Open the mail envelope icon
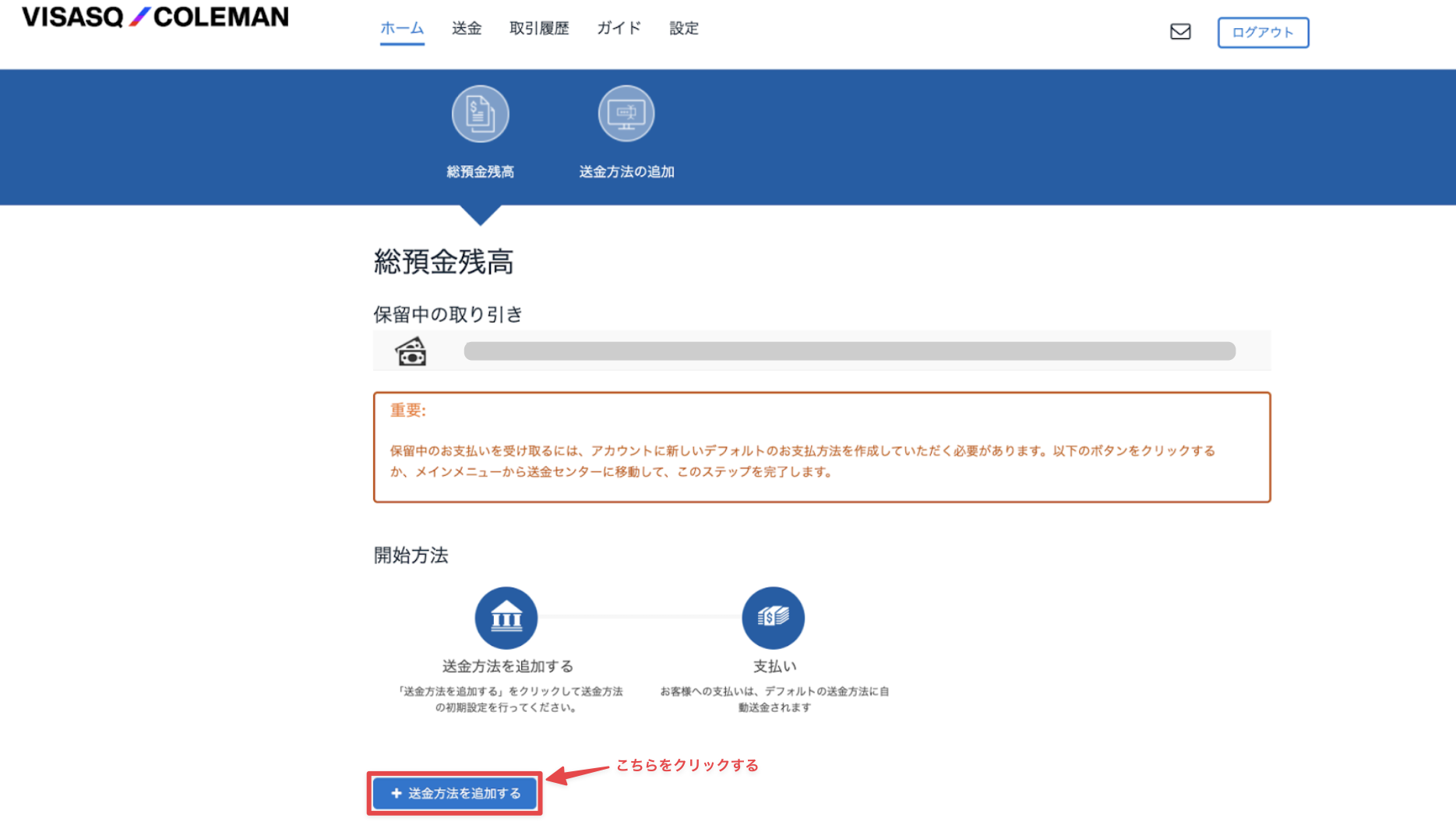Screen dimensions: 1456x832 point(1180,31)
